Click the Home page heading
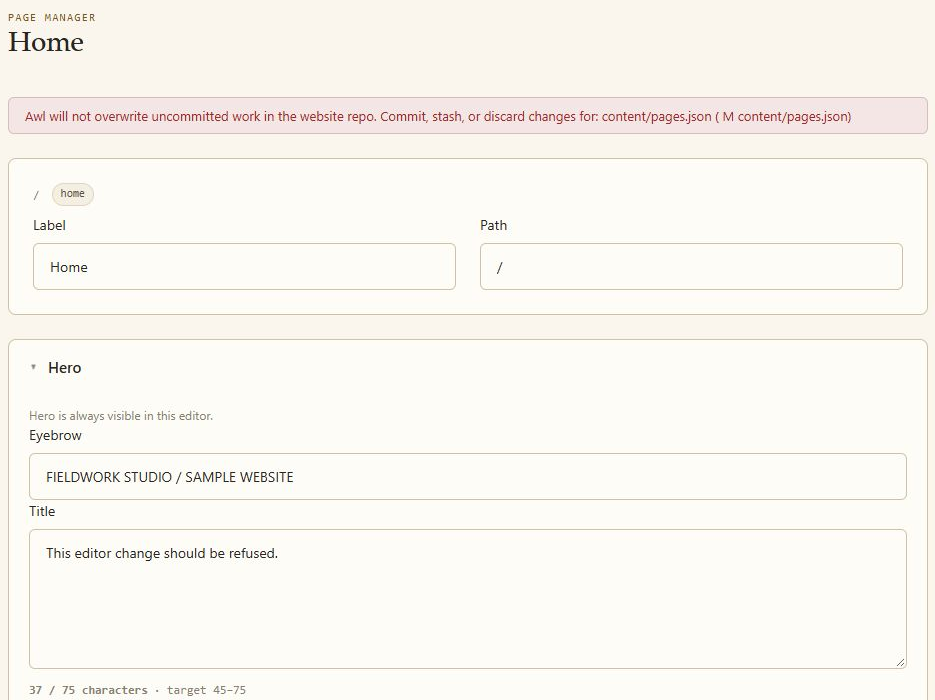The height and width of the screenshot is (700, 935). (x=46, y=42)
